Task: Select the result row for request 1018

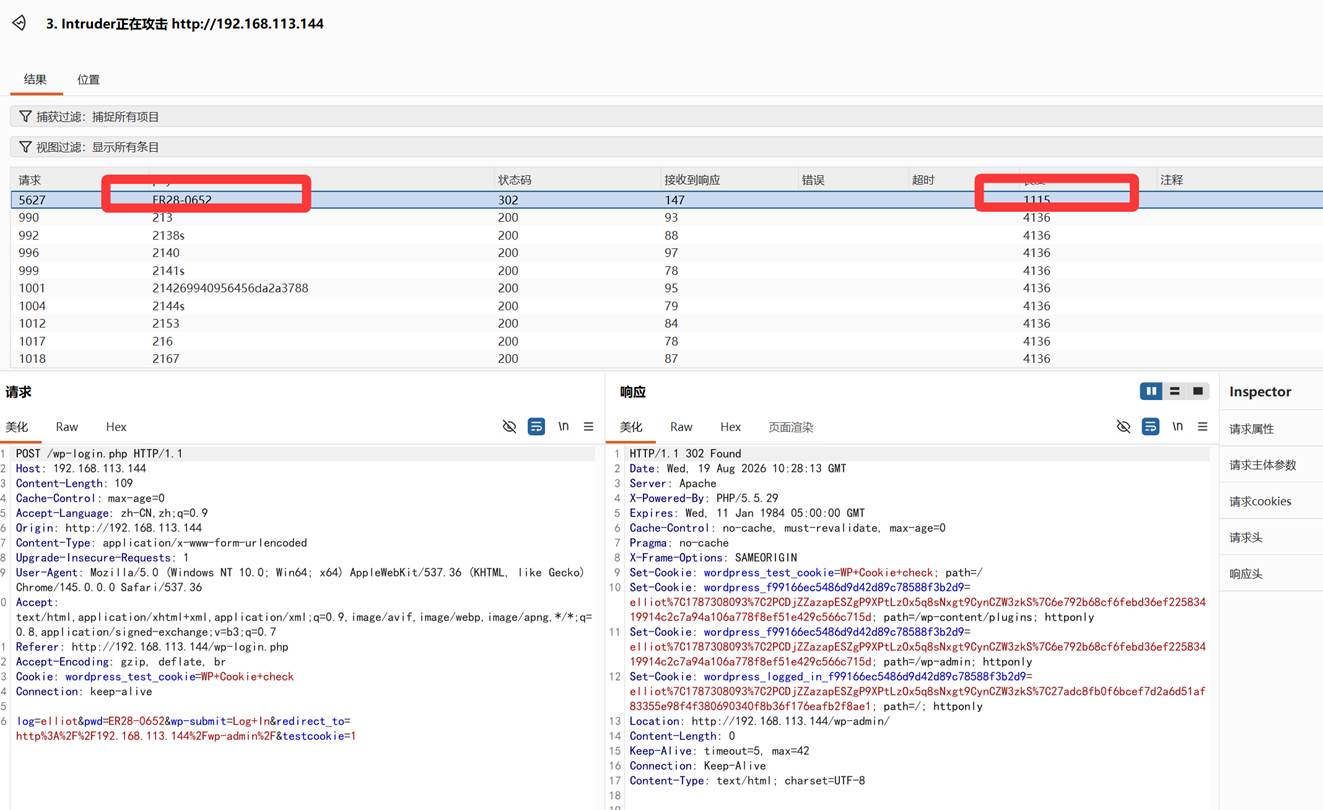Action: tap(666, 358)
